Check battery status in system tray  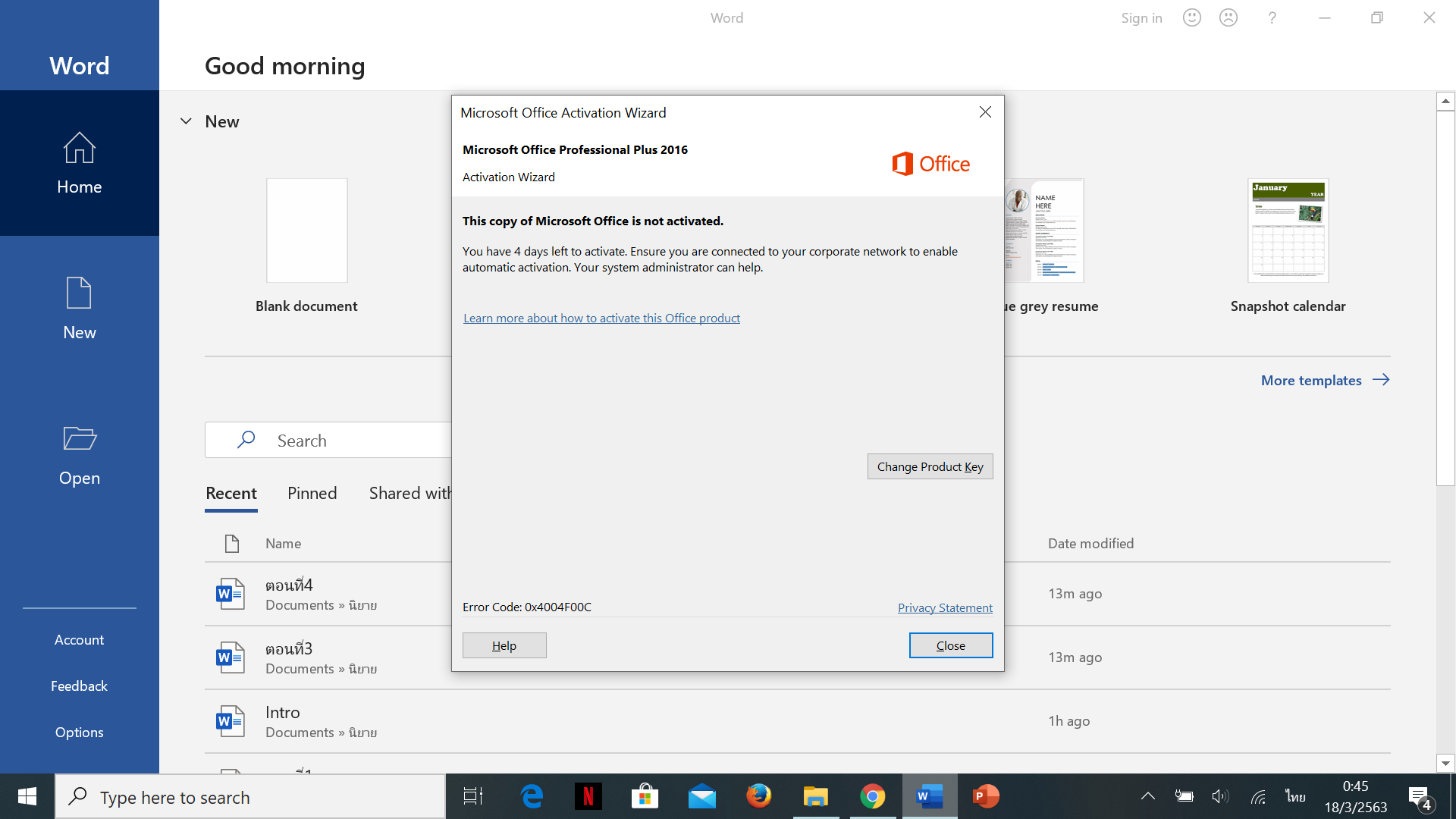pos(1184,796)
